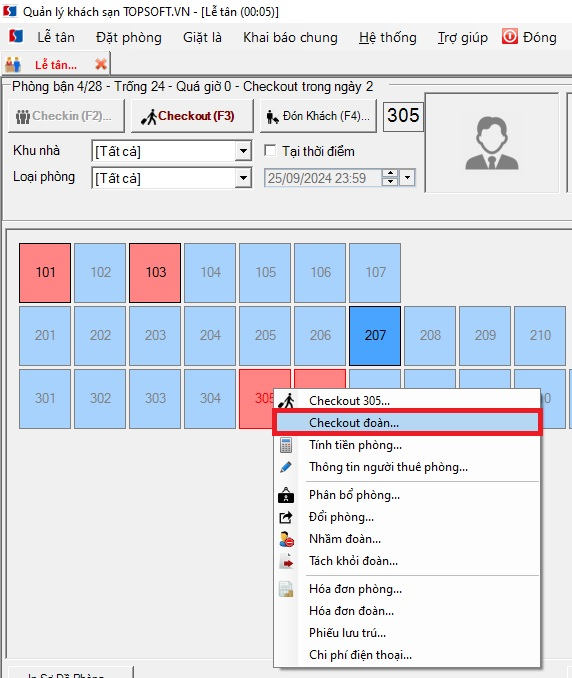Select Tách khỏi đoàn menu entry
Image resolution: width=572 pixels, height=678 pixels.
(x=407, y=561)
